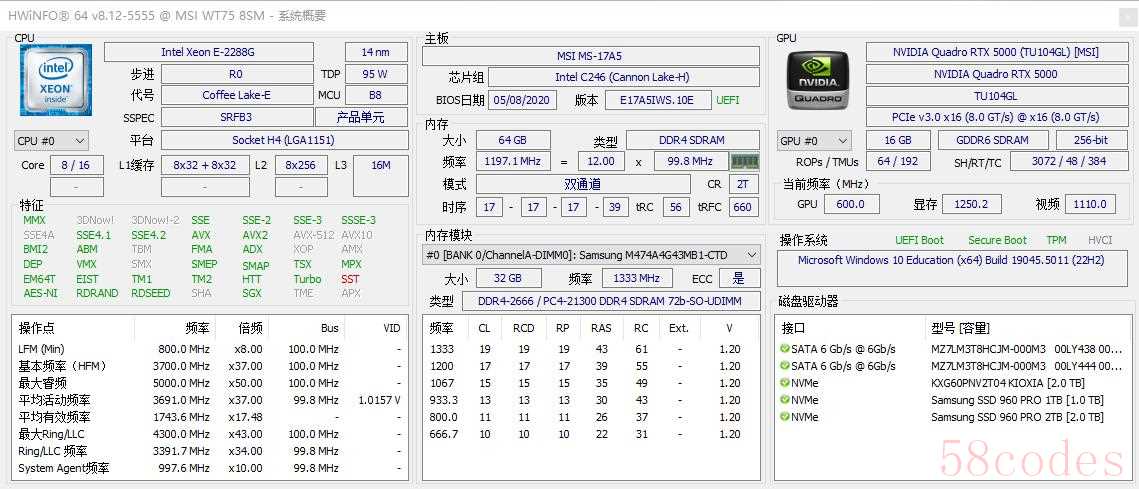Click the Secure Boot label
1139x489 pixels.
coord(996,240)
